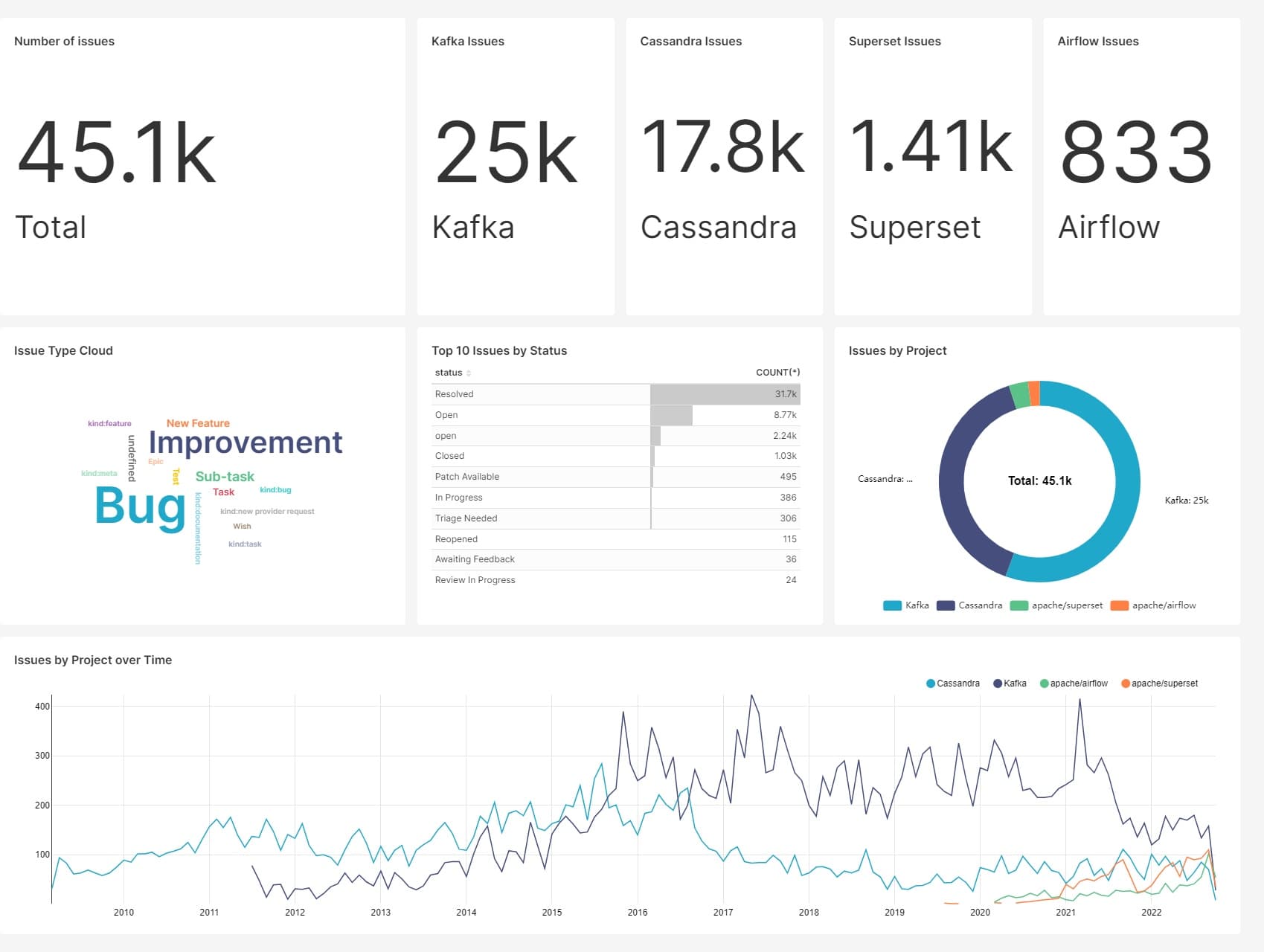1264x952 pixels.
Task: Toggle Kafka legend swatch in donut chart
Action: (892, 605)
